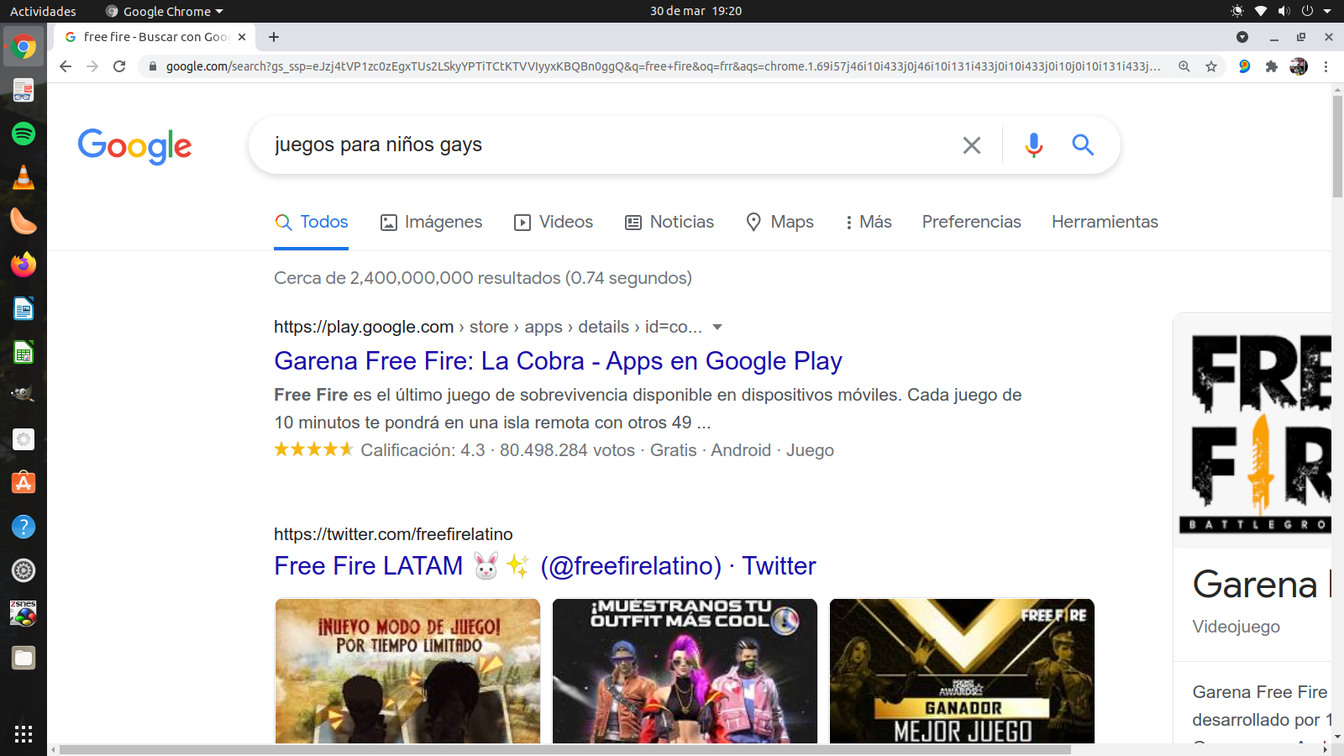This screenshot has width=1344, height=756.
Task: Open the Extensions puzzle-piece menu
Action: [x=1272, y=66]
